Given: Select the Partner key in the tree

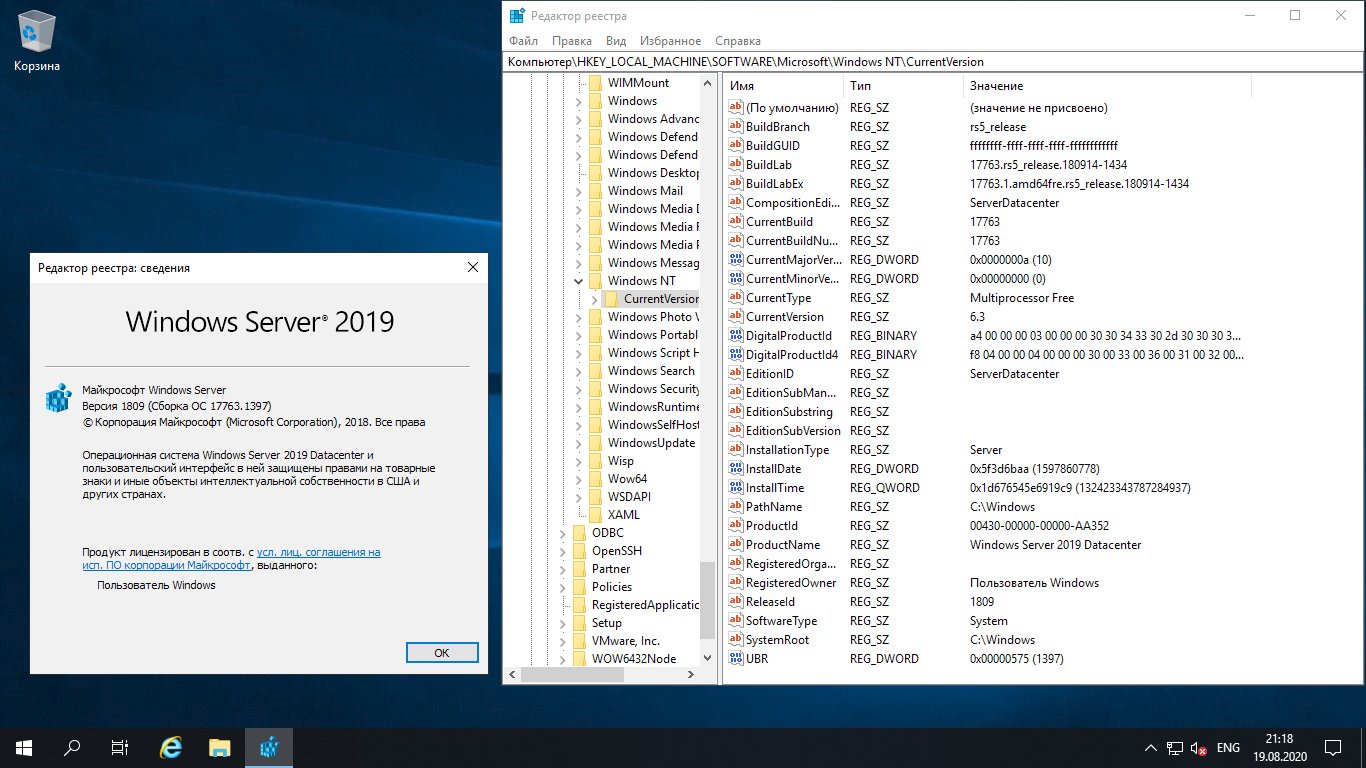Looking at the screenshot, I should point(611,569).
